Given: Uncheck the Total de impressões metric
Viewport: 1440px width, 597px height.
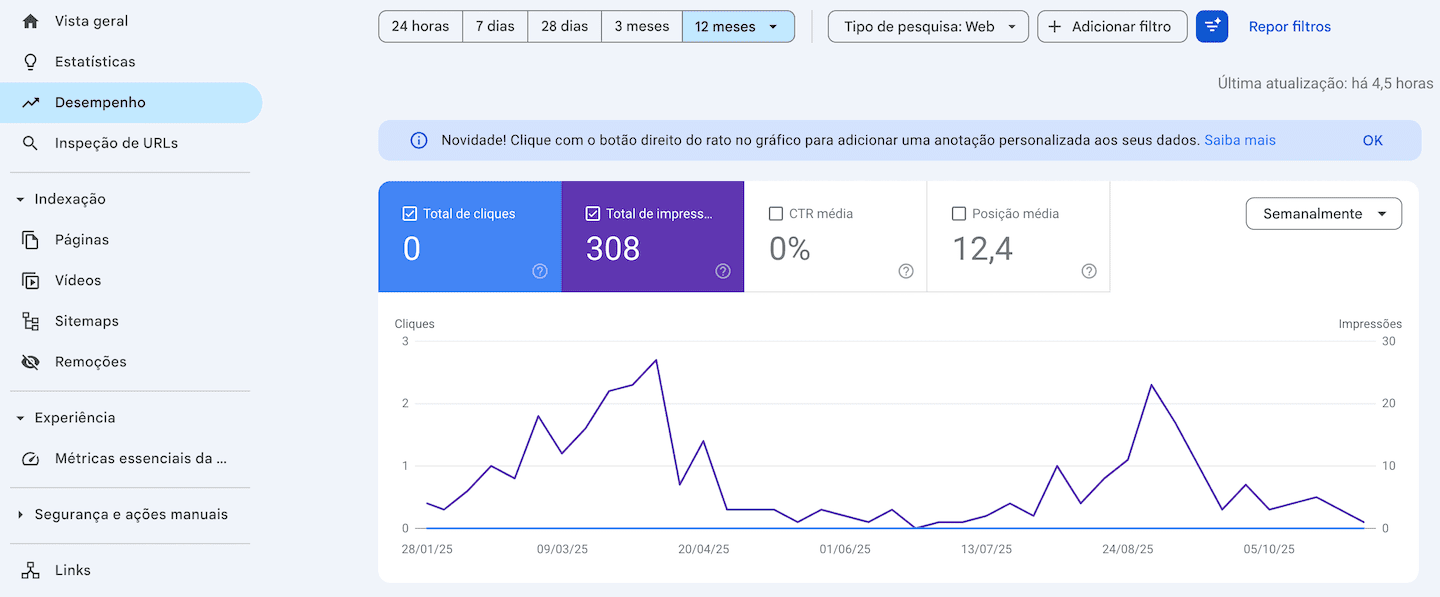Looking at the screenshot, I should coord(593,213).
